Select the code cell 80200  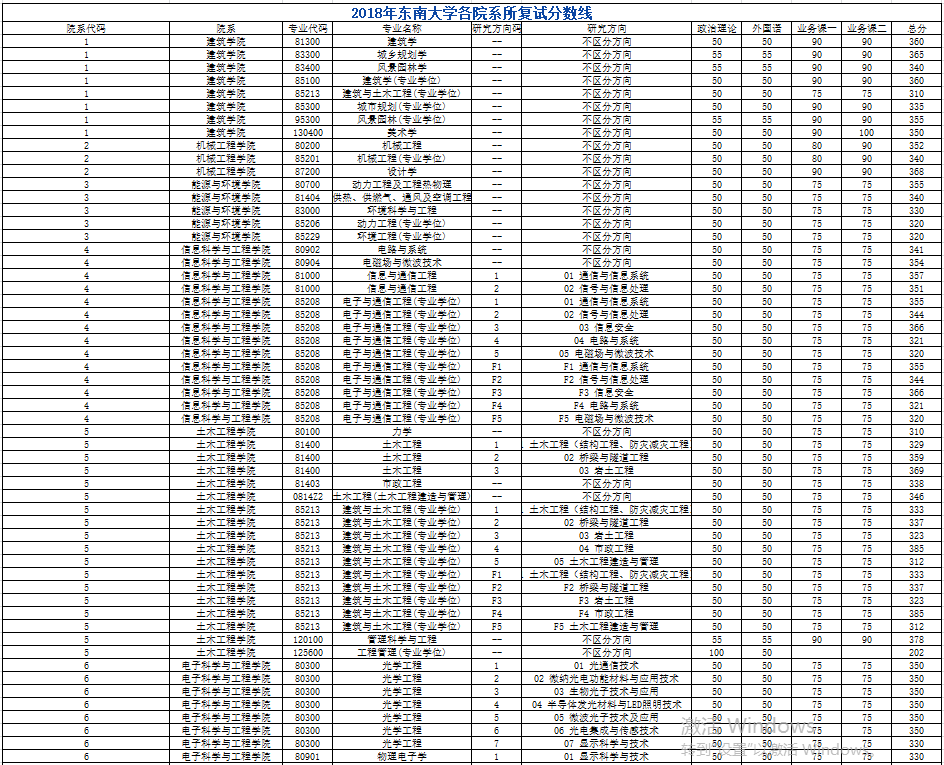(308, 146)
